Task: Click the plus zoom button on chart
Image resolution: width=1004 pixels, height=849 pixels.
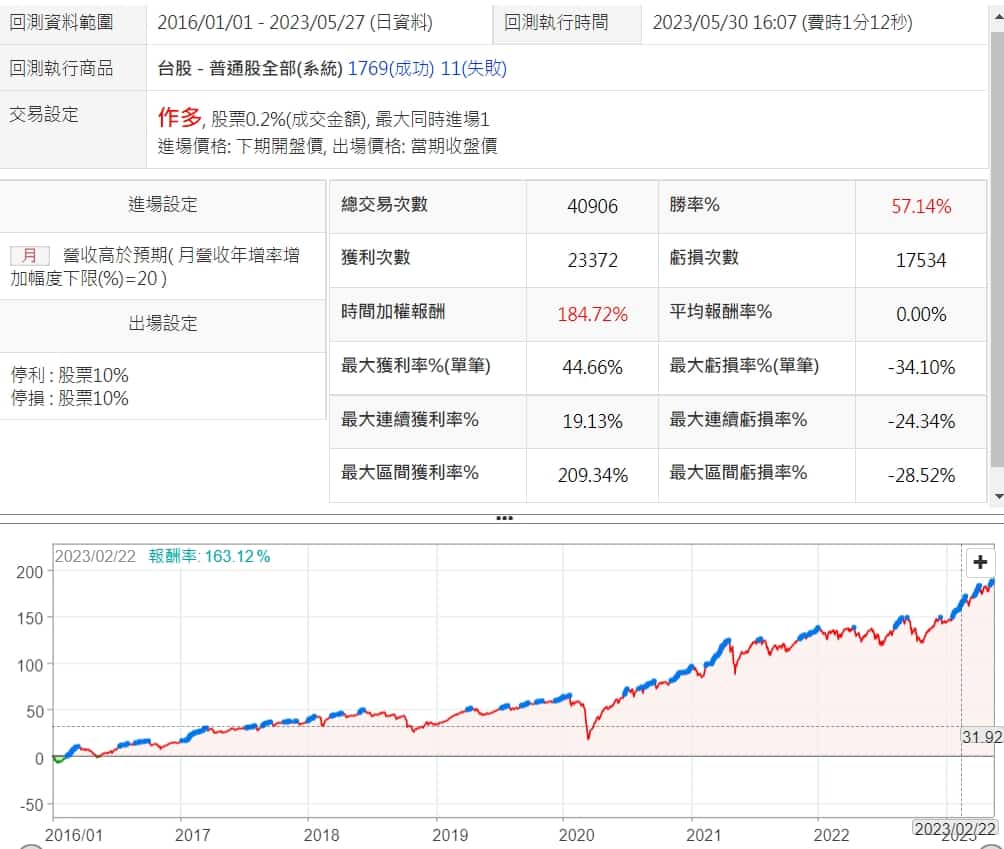Action: click(981, 562)
